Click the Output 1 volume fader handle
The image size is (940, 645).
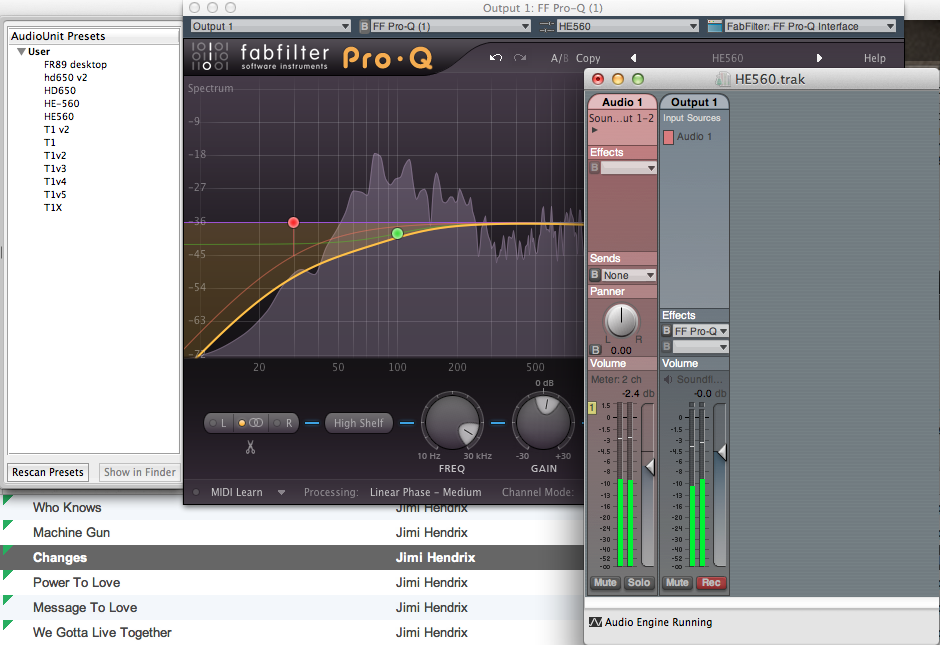pos(722,453)
